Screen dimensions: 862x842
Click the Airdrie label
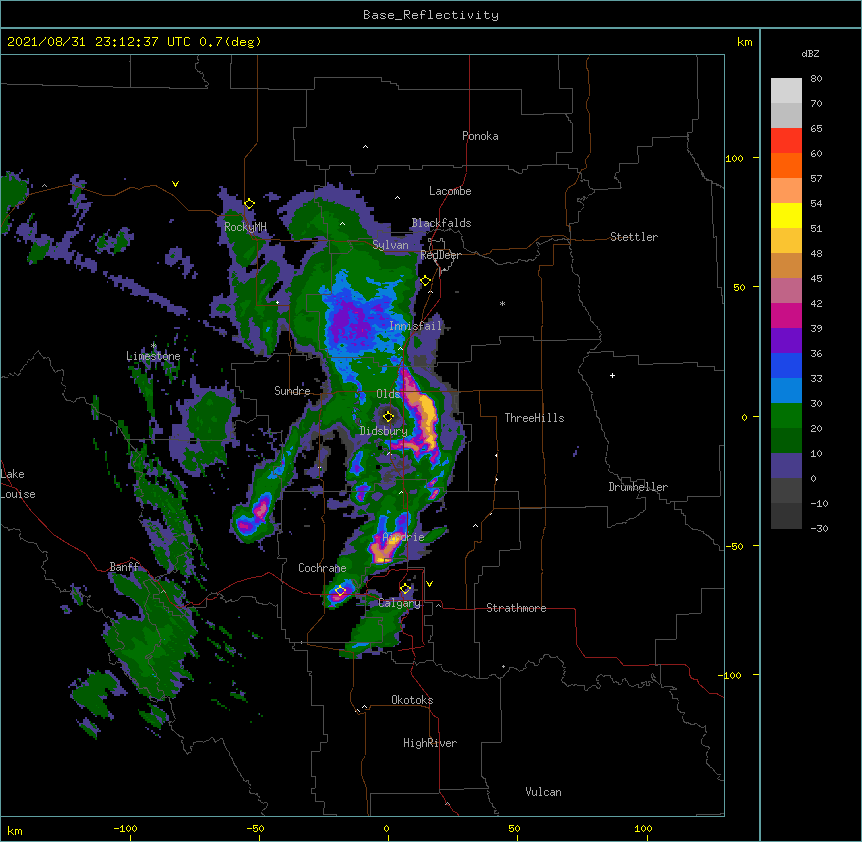pyautogui.click(x=404, y=537)
